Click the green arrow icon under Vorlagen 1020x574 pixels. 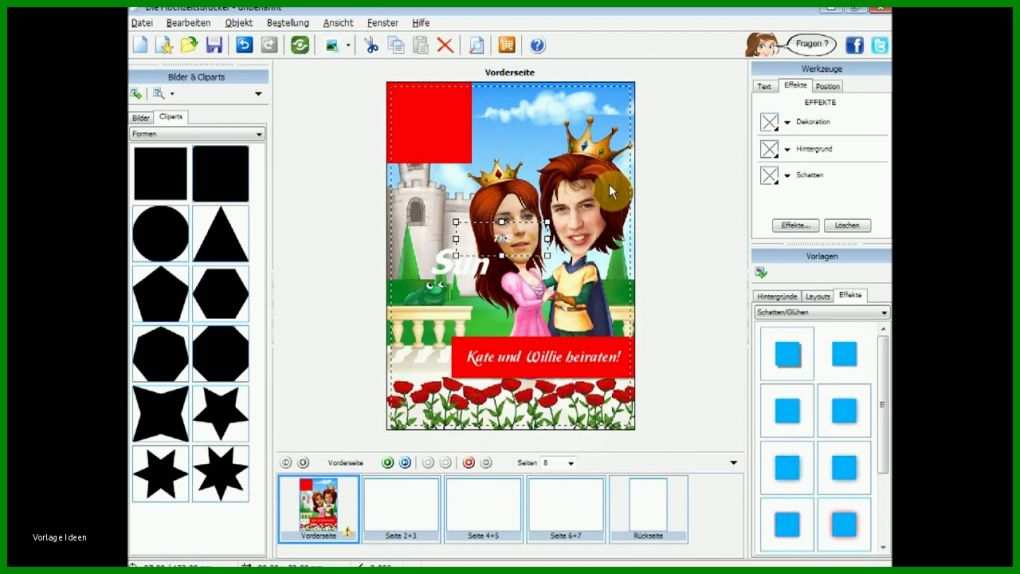761,273
